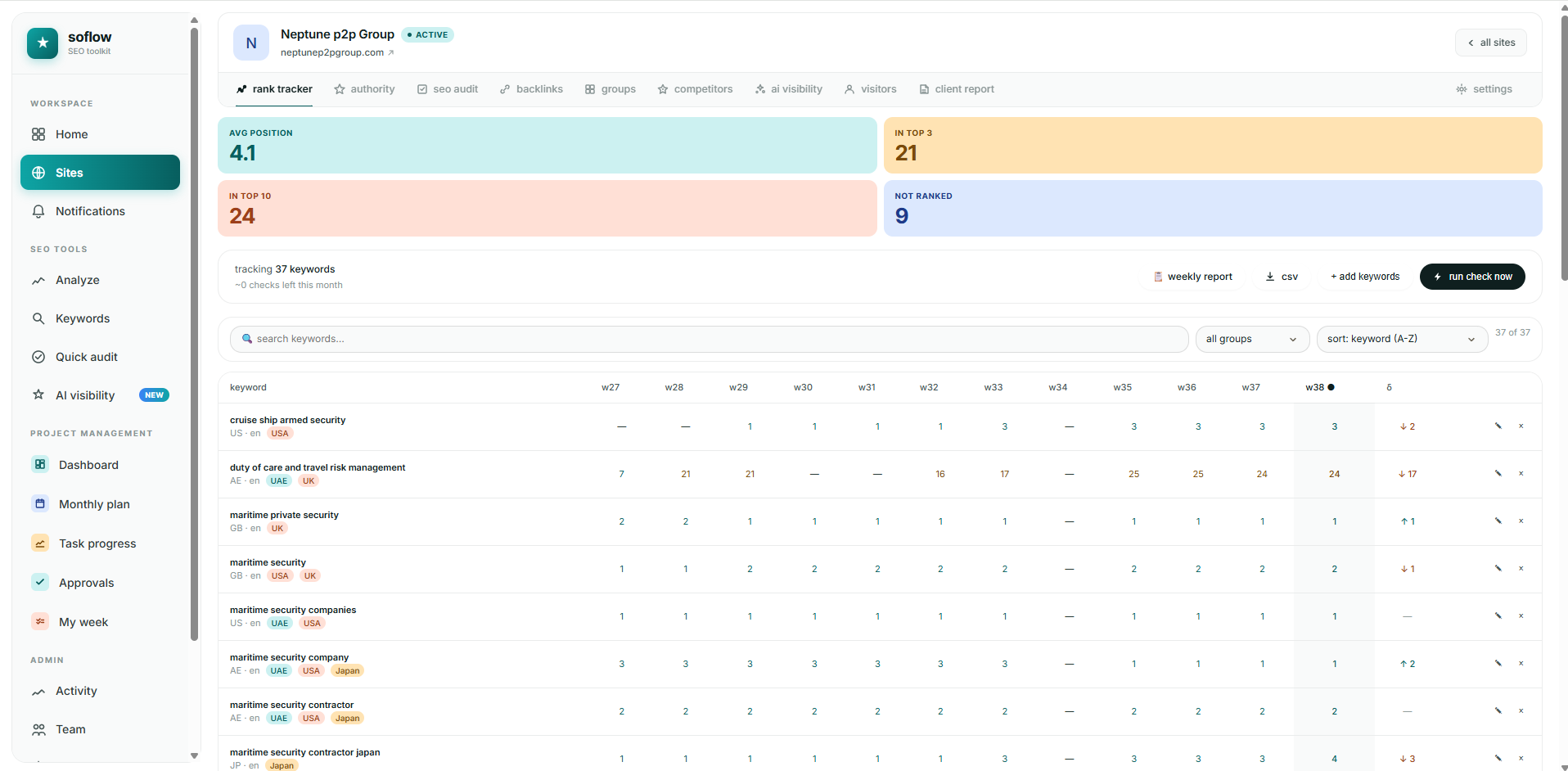Screen dimensions: 1568x771
Task: Switch to the backlinks tab
Action: pyautogui.click(x=531, y=89)
